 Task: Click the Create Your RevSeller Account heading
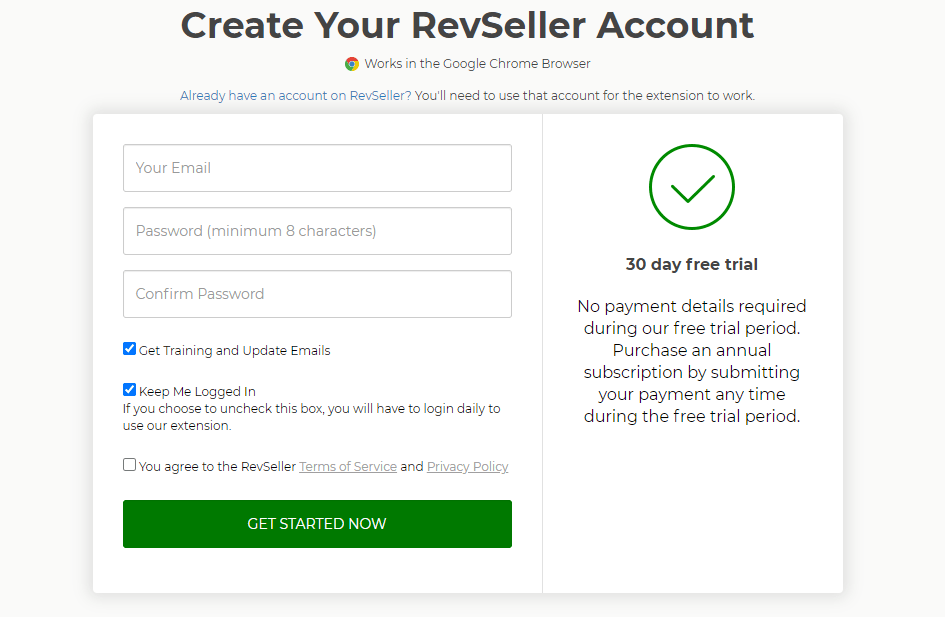click(x=467, y=25)
